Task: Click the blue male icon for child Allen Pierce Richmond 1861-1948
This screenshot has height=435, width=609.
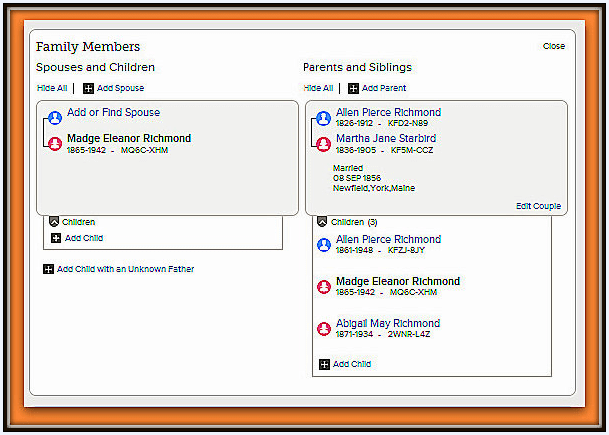Action: (x=324, y=245)
